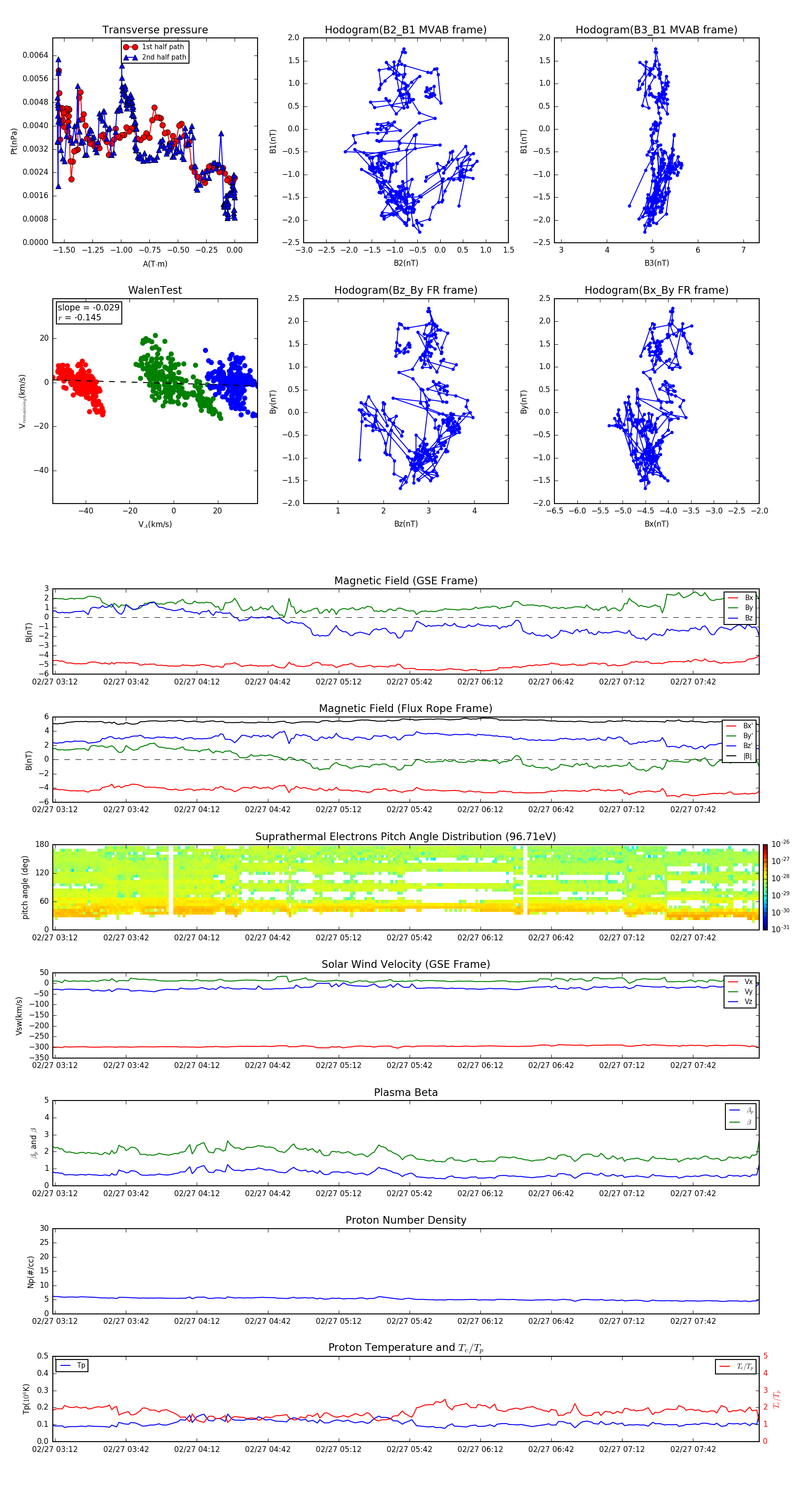
Task: Click the 'Hodogram(B2_B1 MVAB frame)' title
Action: [x=406, y=30]
